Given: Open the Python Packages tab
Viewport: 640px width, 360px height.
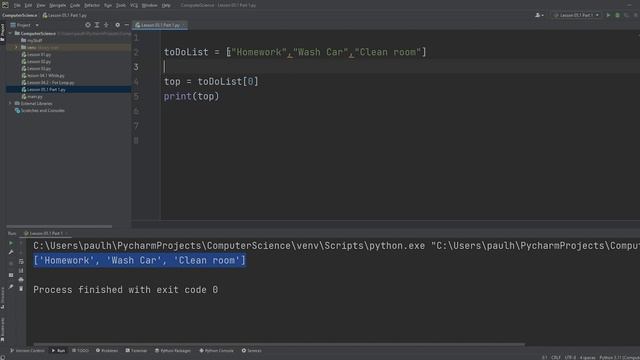Looking at the screenshot, I should click(x=173, y=351).
